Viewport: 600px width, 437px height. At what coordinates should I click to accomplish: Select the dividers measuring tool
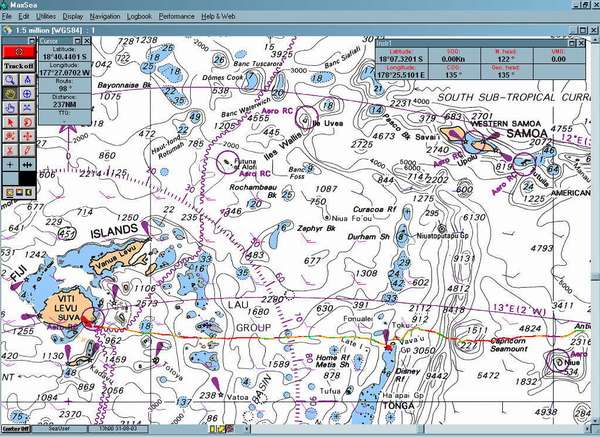[x=27, y=80]
